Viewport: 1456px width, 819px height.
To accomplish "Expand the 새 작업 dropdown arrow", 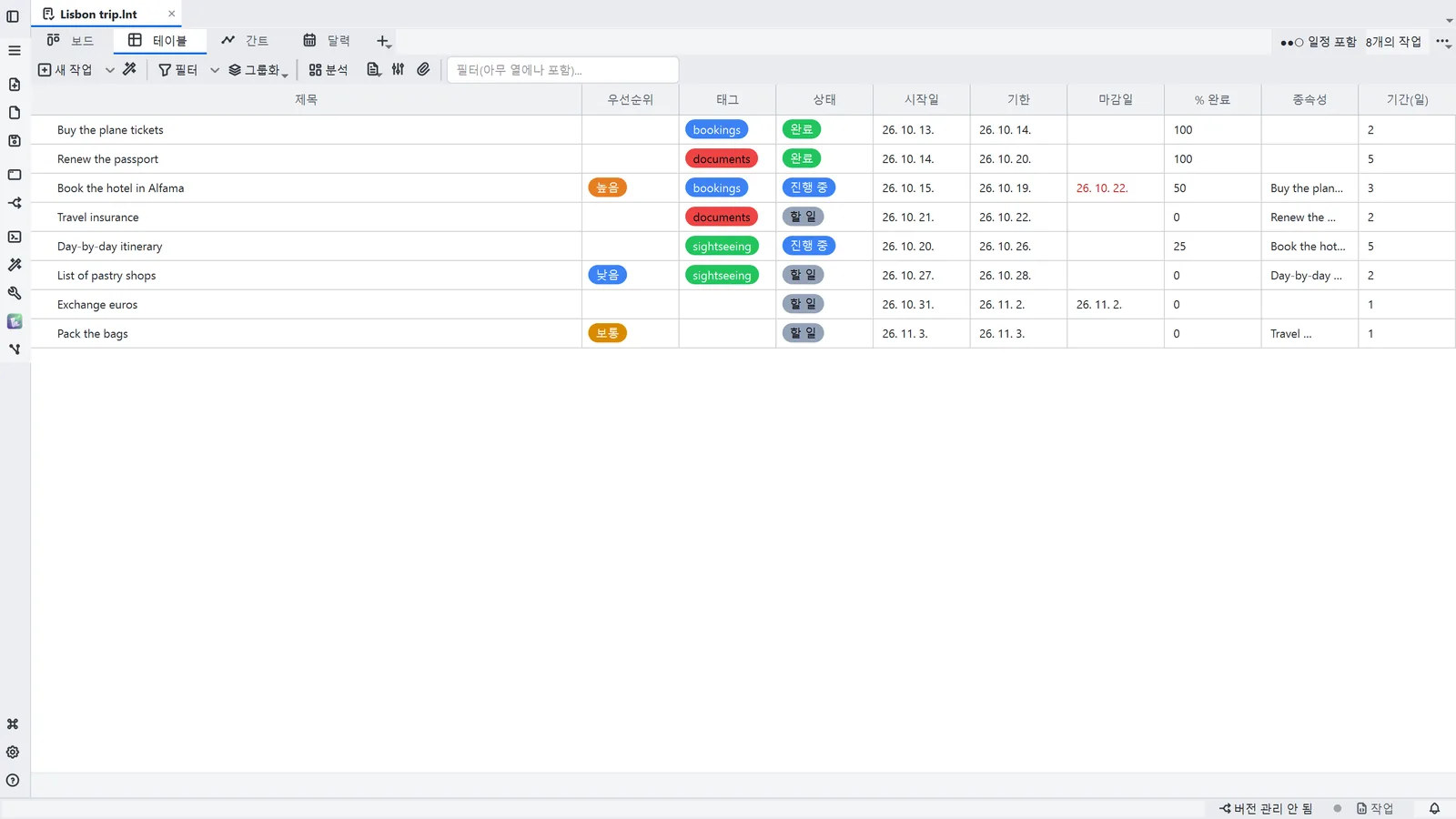I will tap(109, 70).
